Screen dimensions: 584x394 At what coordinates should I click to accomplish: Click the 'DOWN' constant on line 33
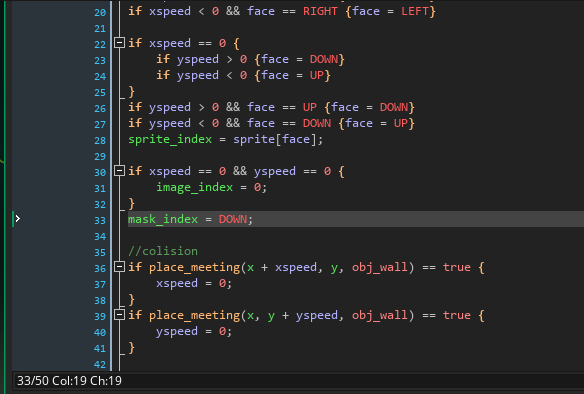(233, 219)
